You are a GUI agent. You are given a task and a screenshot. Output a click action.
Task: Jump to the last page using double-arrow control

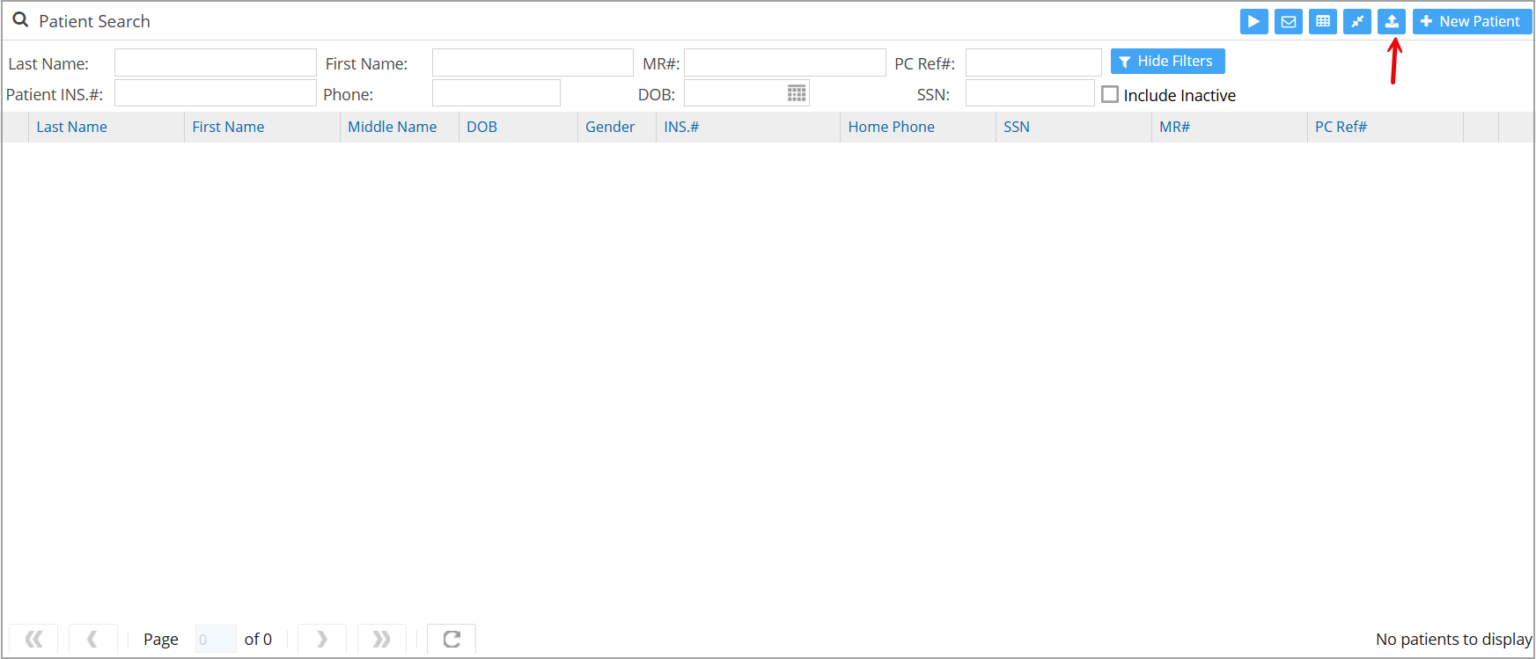pyautogui.click(x=382, y=639)
